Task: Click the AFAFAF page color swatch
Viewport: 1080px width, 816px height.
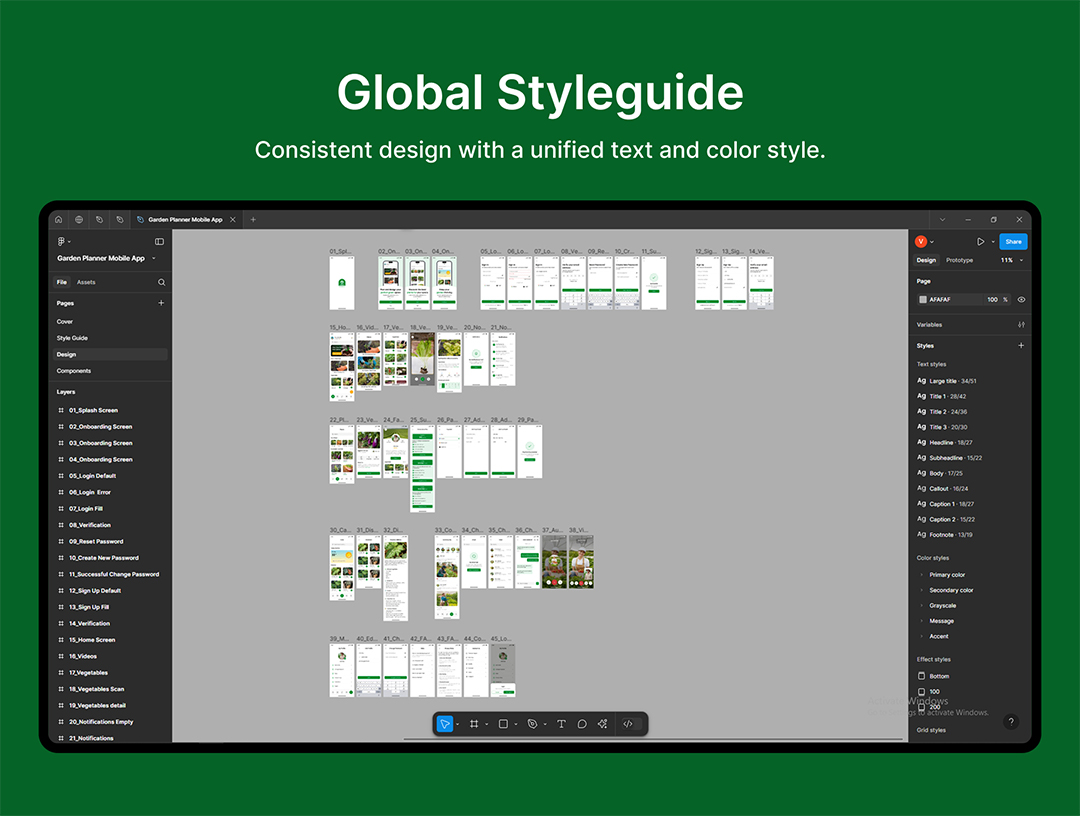Action: [x=922, y=300]
